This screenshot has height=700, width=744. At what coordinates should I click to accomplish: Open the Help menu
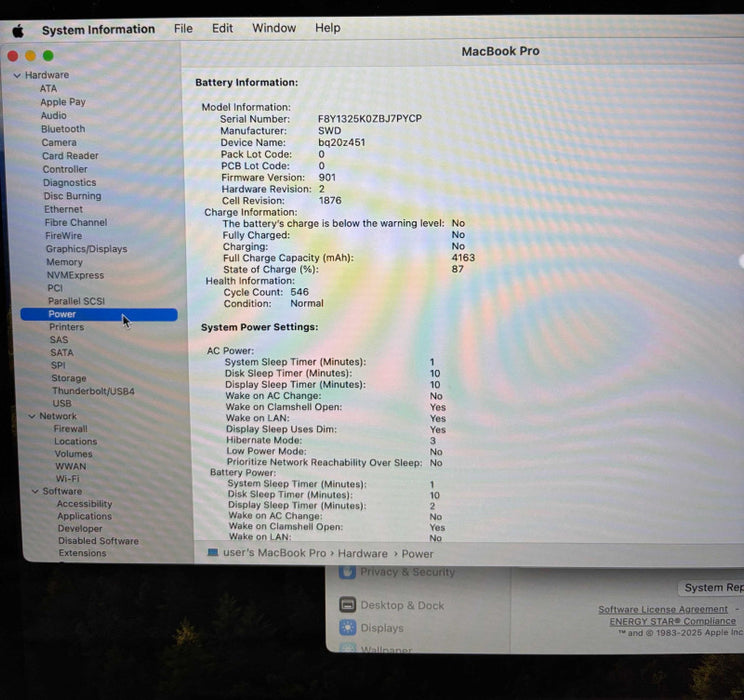pos(327,28)
